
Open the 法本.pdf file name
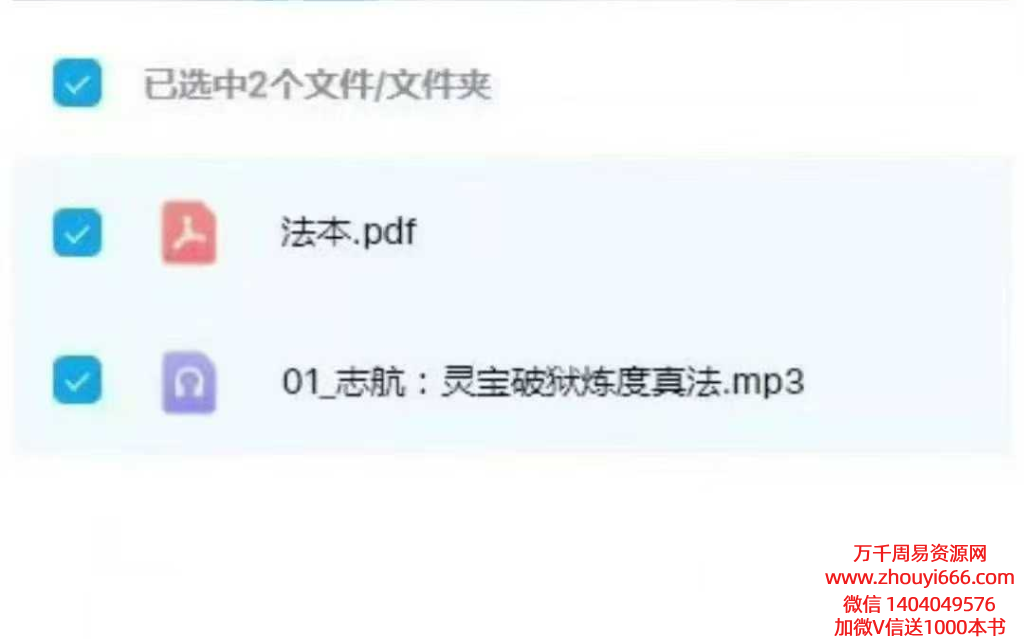click(348, 232)
